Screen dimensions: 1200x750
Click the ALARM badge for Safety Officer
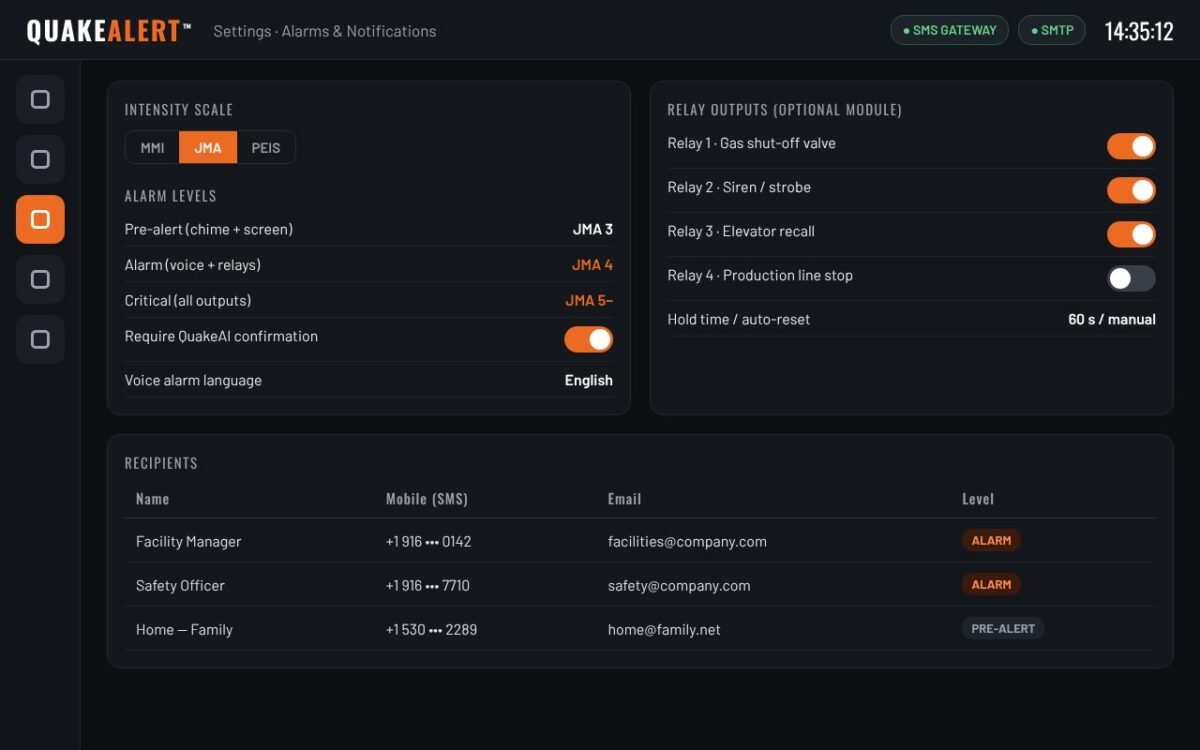[991, 584]
